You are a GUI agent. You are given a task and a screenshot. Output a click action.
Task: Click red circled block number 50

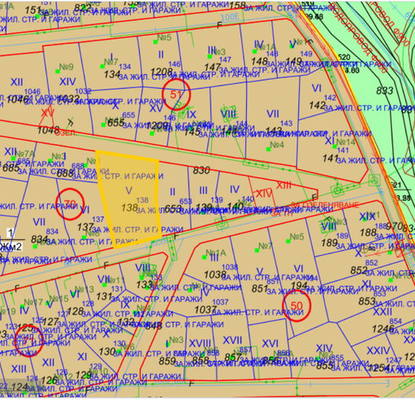tap(296, 305)
